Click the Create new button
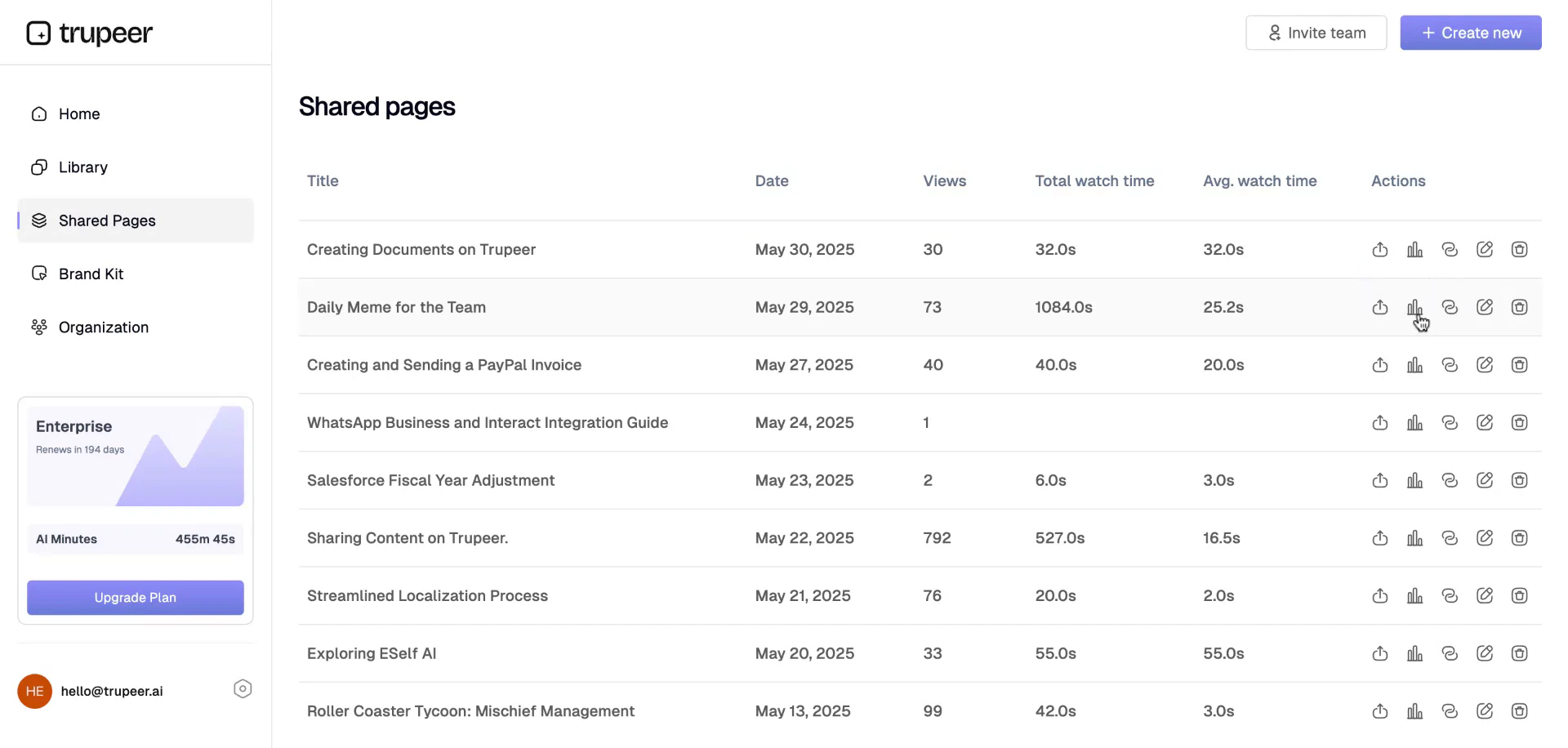The image size is (1568, 748). click(x=1470, y=33)
